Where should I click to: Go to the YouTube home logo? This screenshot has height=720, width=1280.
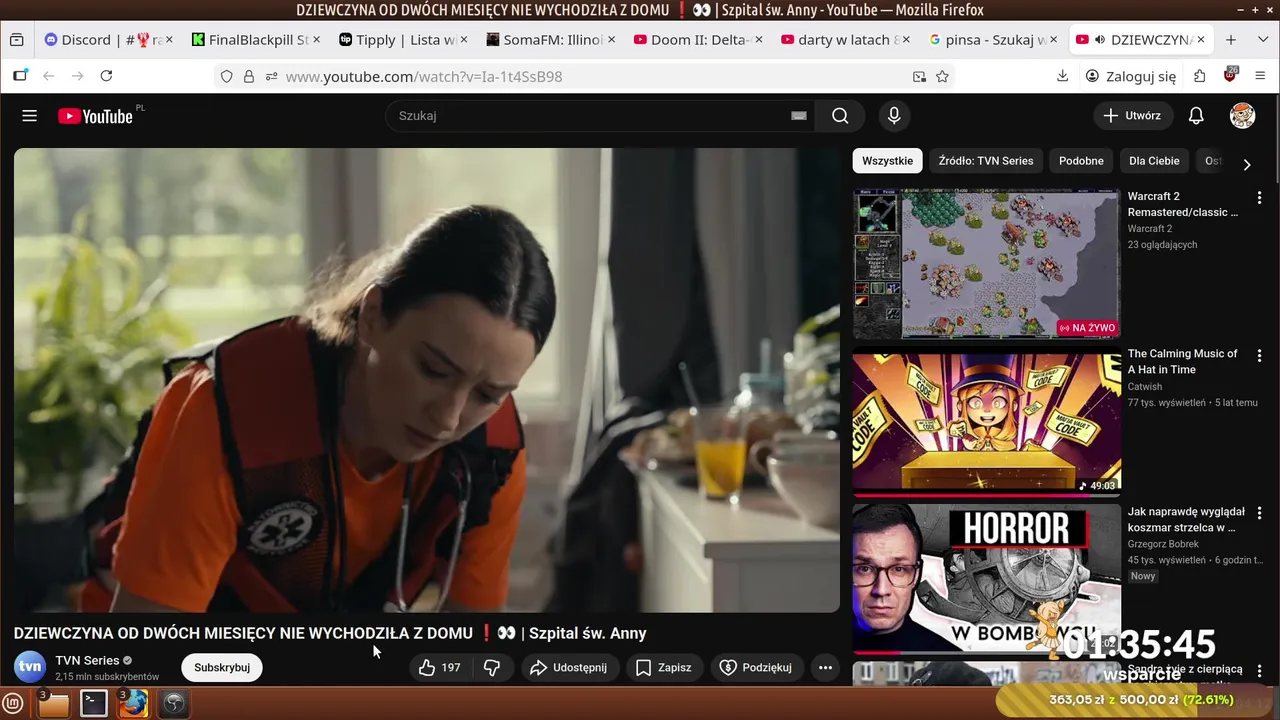point(96,116)
